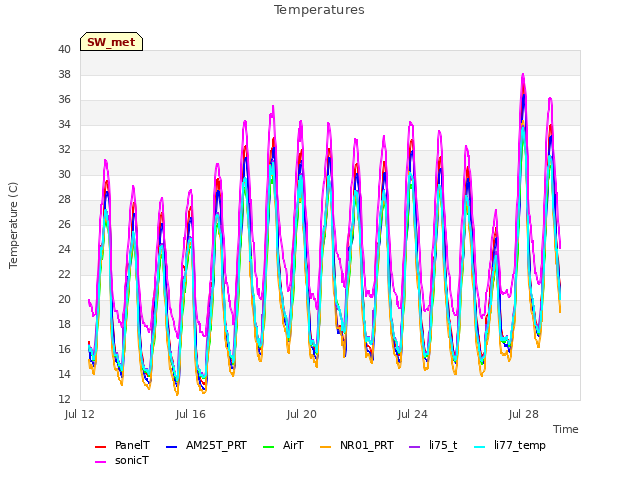
Task: Click the red PanelT legend swatch
Action: point(100,447)
